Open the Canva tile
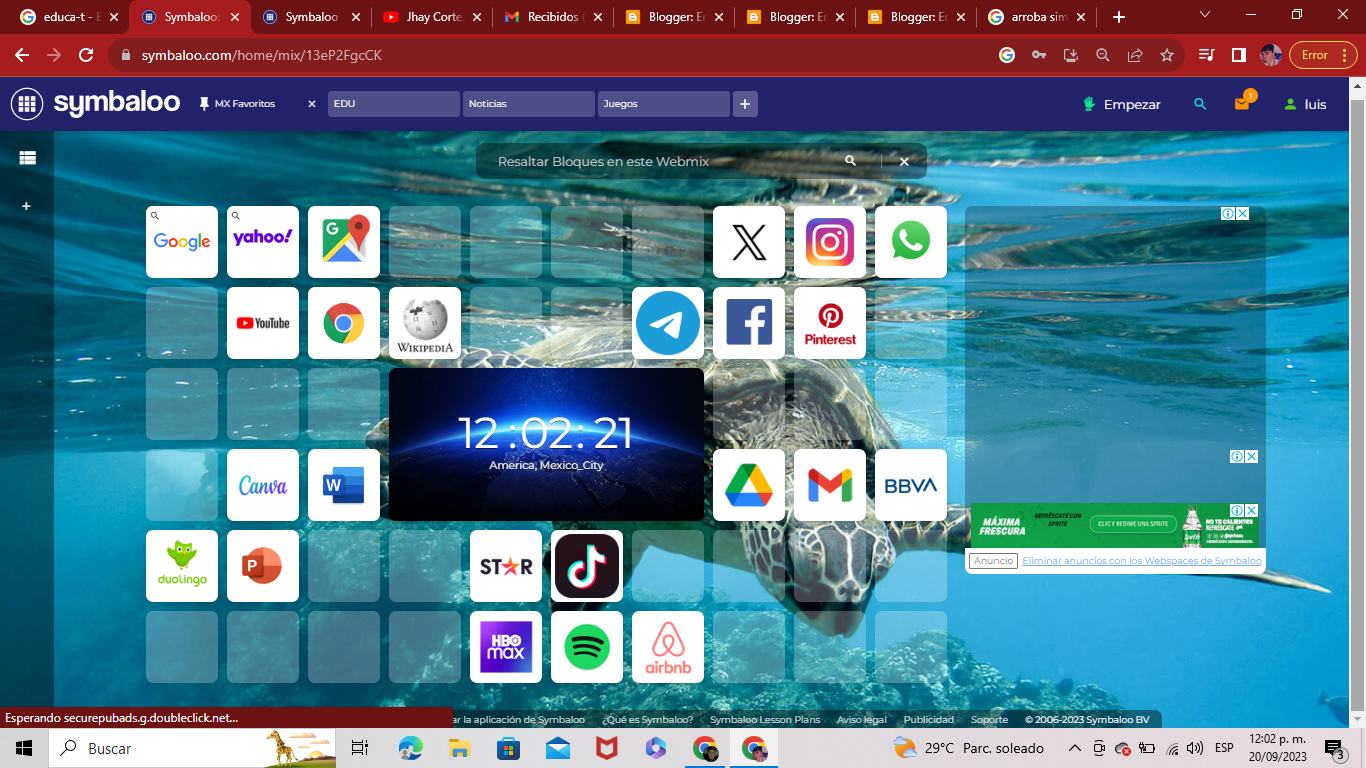 [x=263, y=485]
